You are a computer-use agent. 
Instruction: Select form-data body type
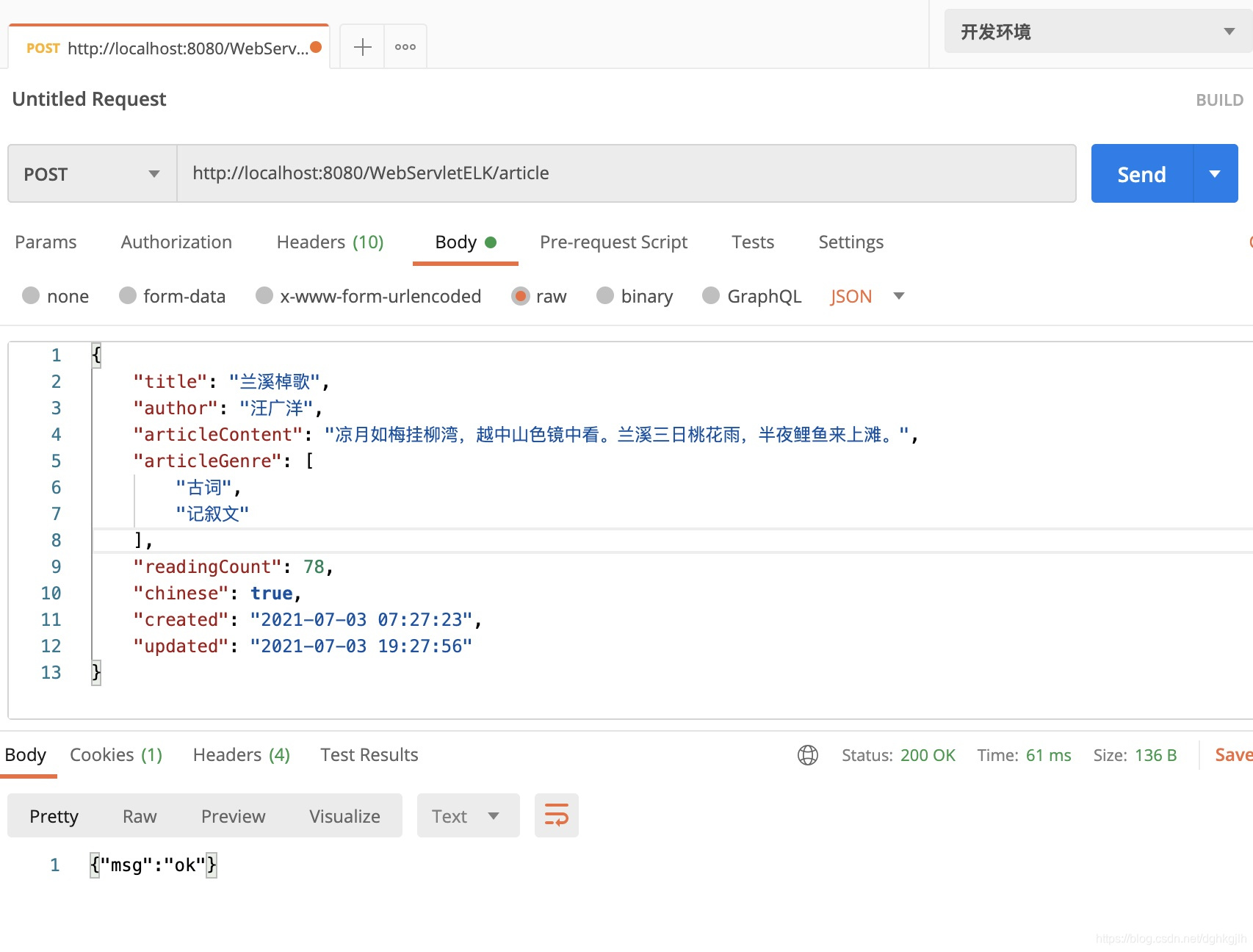(x=173, y=296)
